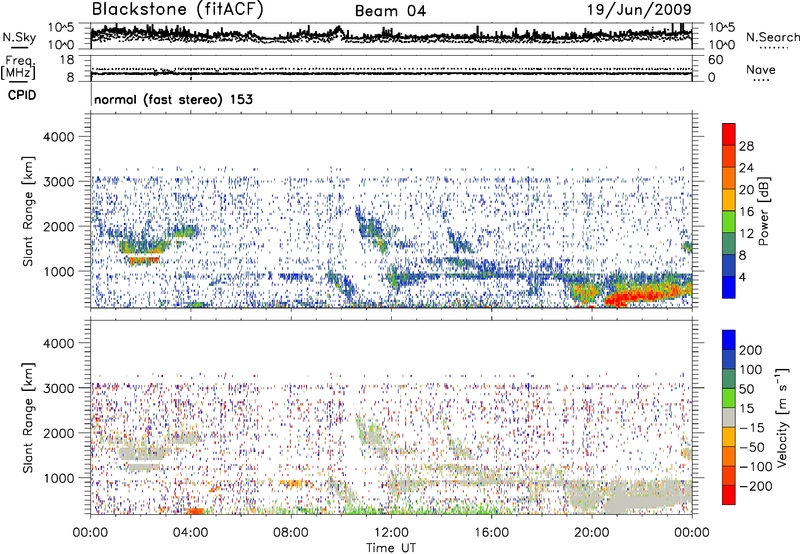Click the 'Time UT' axis label
The image size is (800, 554).
click(391, 548)
